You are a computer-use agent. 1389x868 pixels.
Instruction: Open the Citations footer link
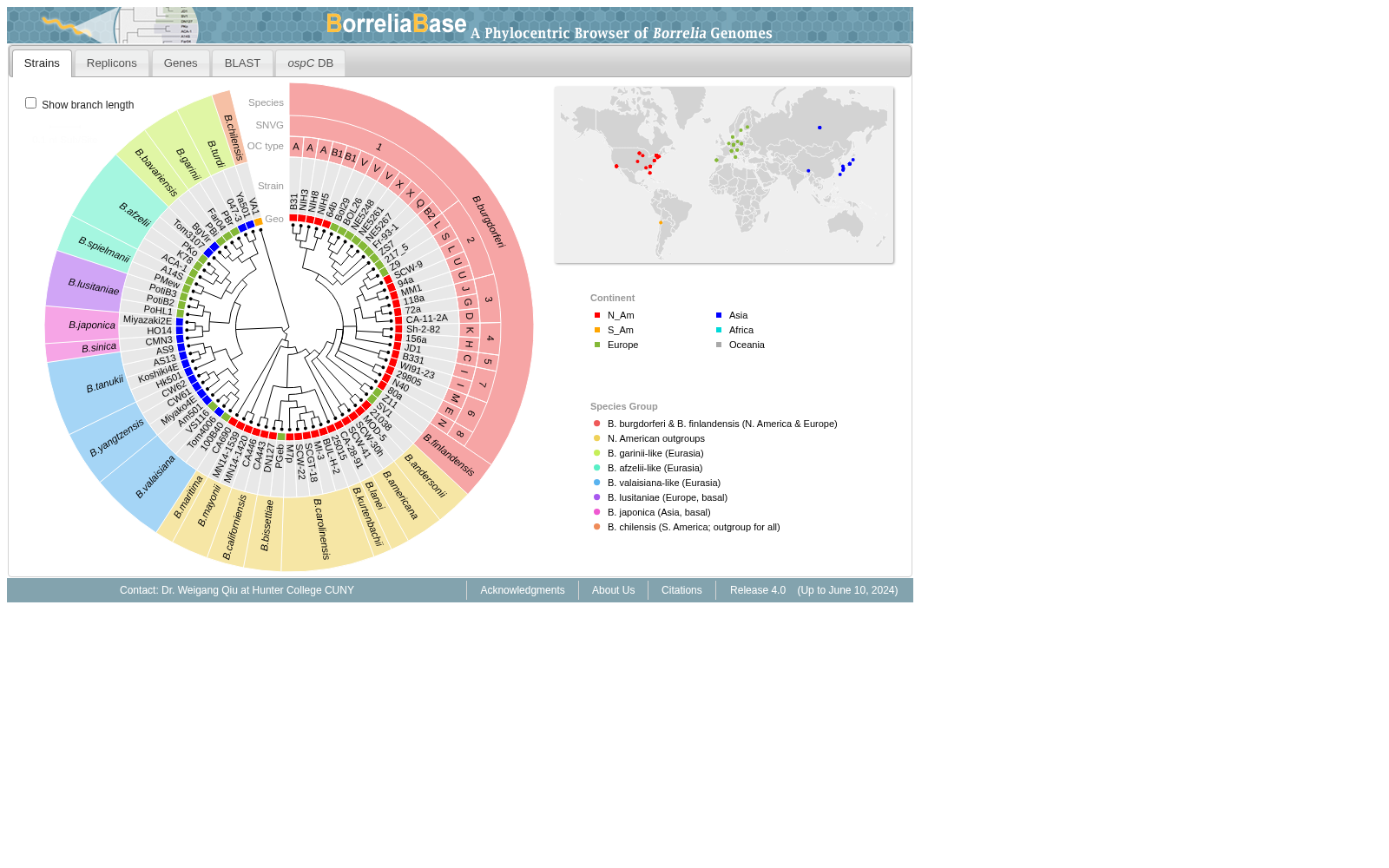[x=681, y=590]
